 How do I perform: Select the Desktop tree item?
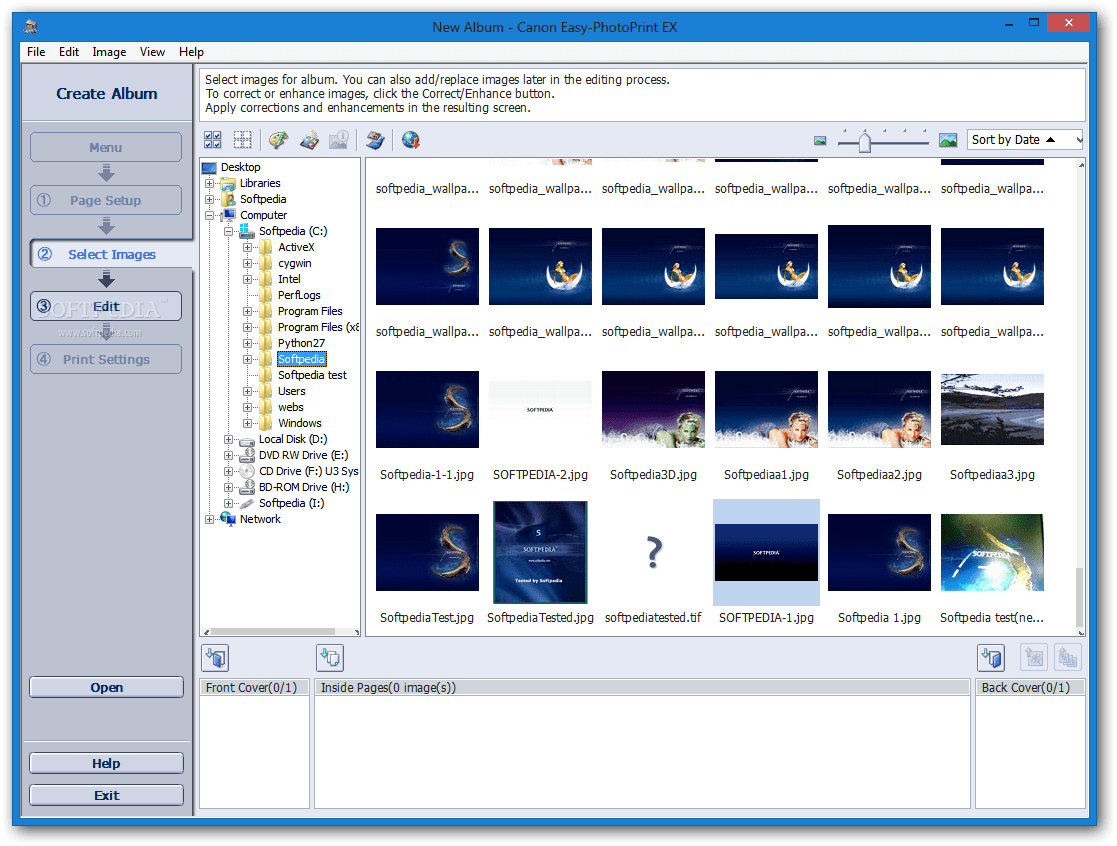(240, 167)
